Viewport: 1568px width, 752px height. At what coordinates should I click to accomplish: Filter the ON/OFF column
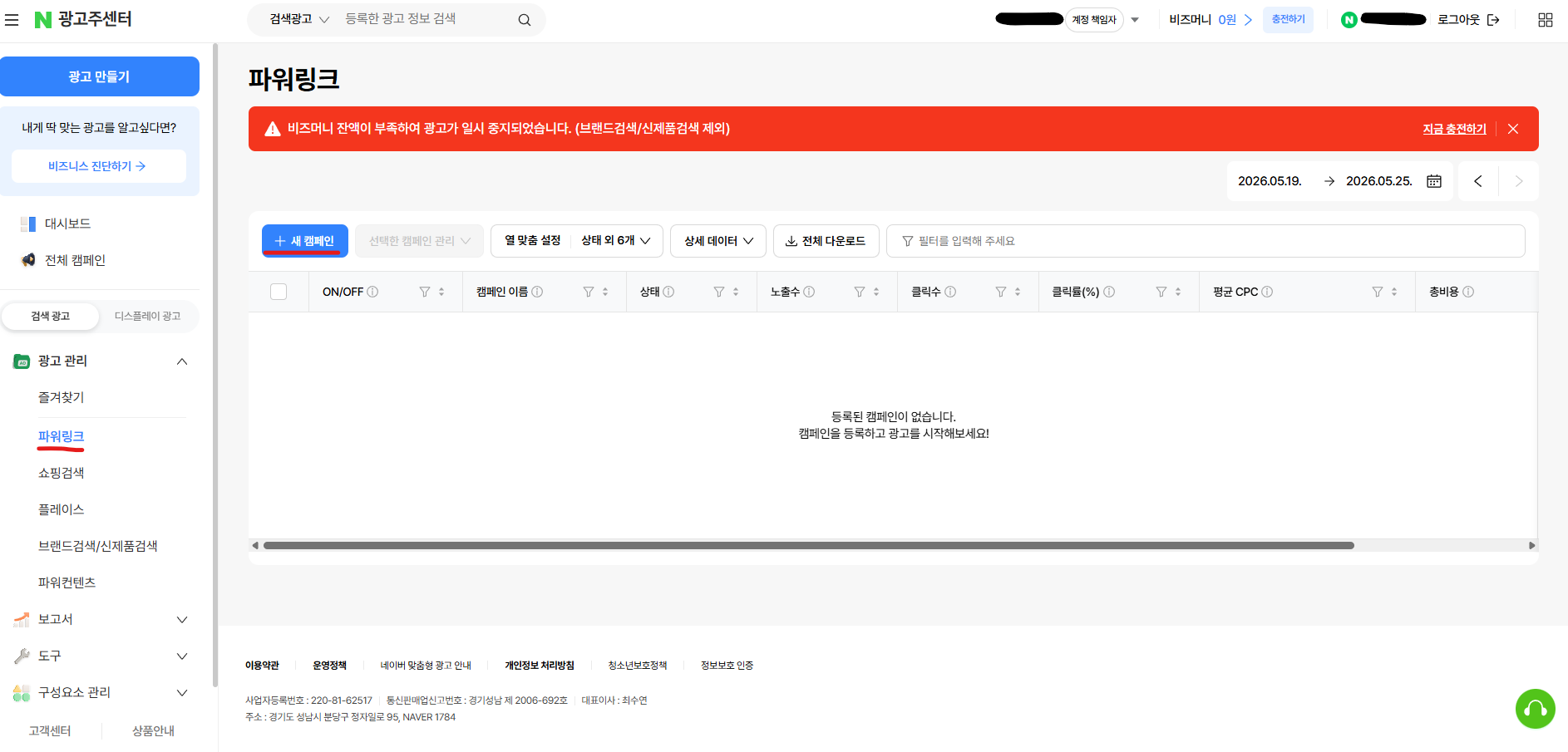click(425, 292)
